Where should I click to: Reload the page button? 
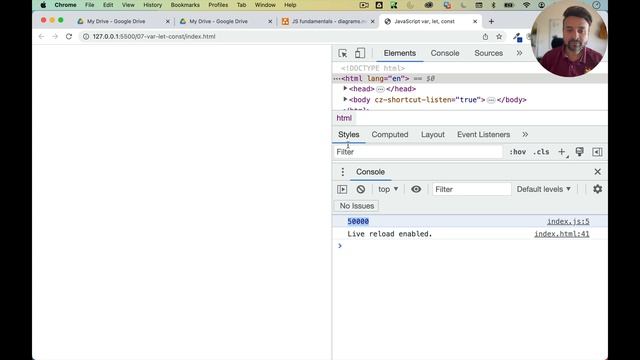tap(69, 36)
